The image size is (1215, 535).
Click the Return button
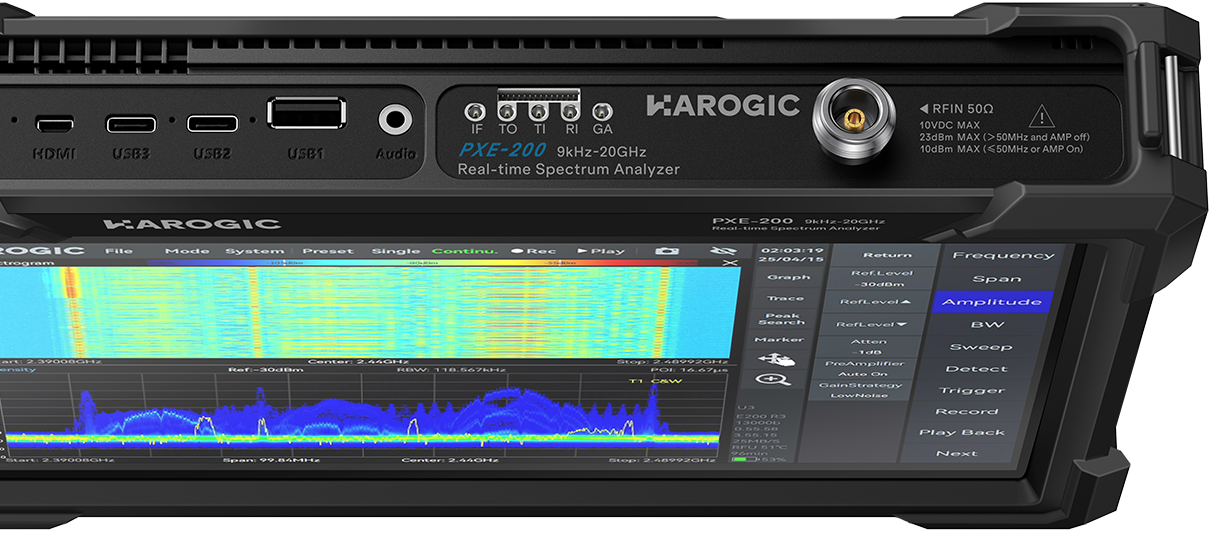887,255
